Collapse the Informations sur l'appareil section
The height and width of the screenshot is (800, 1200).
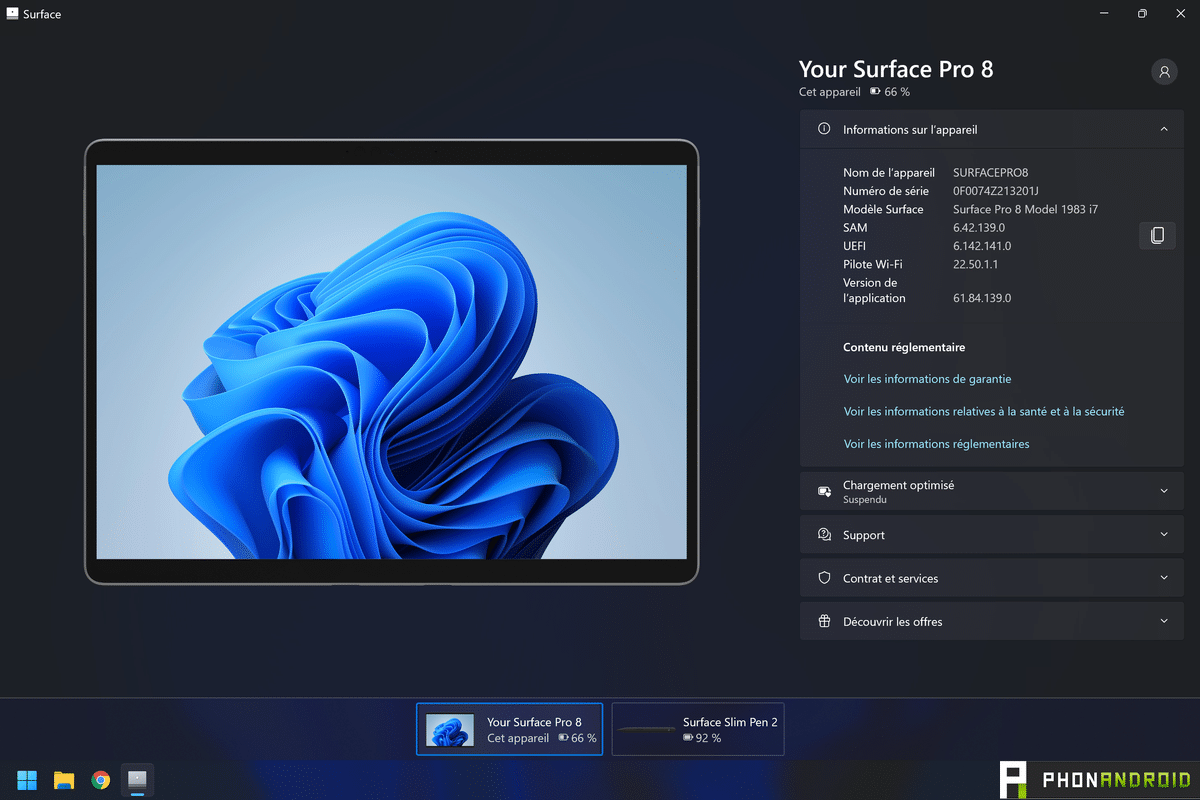[1163, 129]
